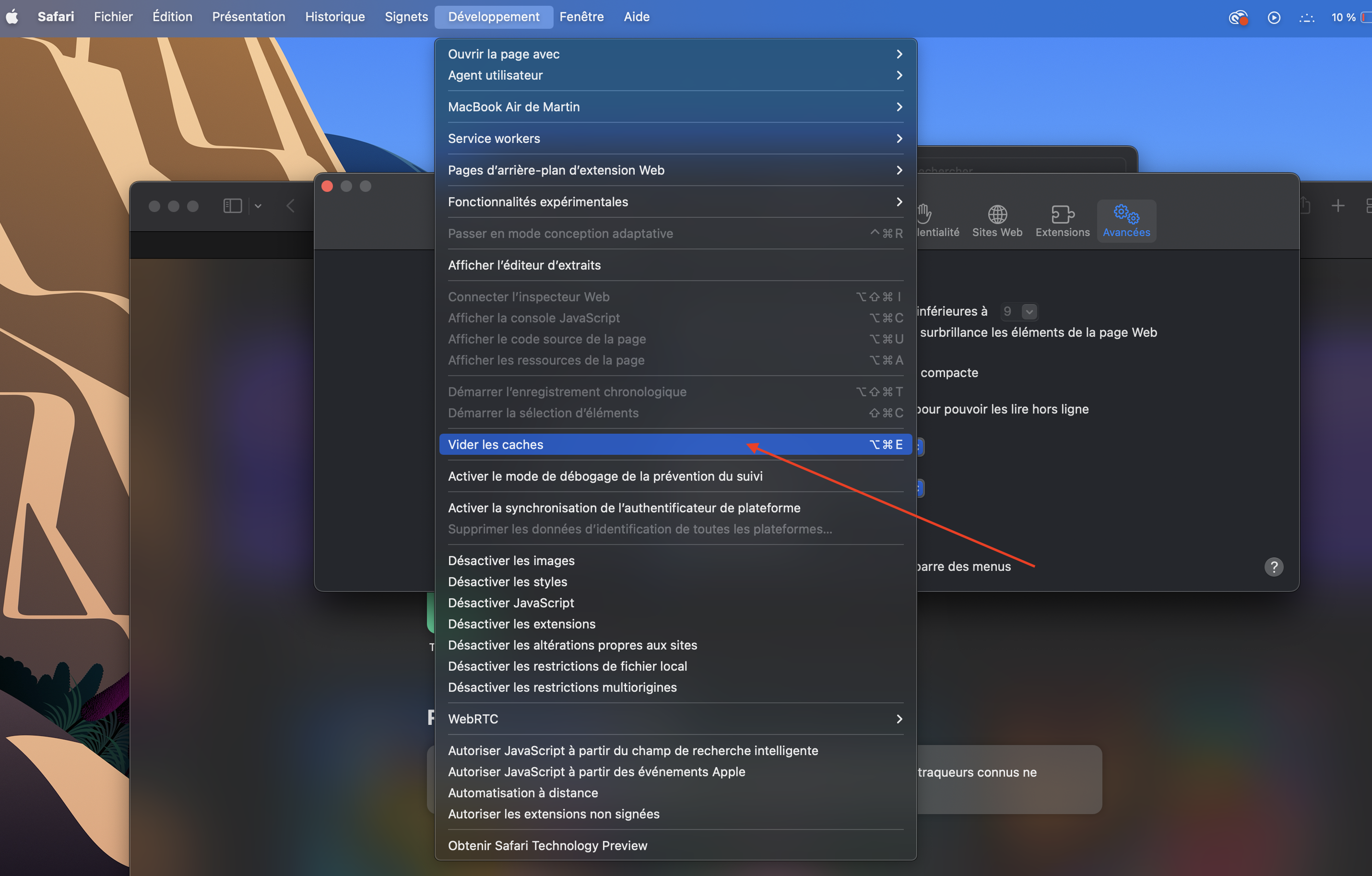Screen dimensions: 1372x876
Task: Choose Désactiver les restrictions de fichier local
Action: click(x=676, y=666)
